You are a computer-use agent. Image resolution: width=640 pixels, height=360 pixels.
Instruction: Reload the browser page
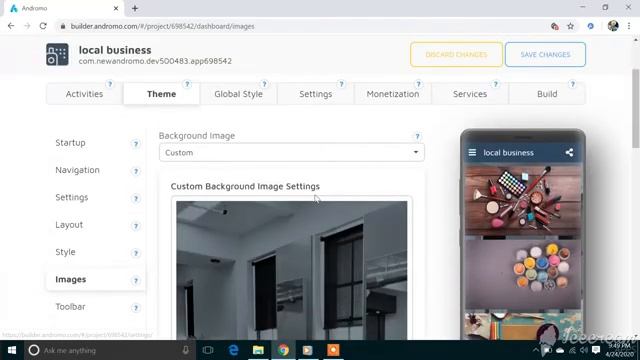point(43,26)
